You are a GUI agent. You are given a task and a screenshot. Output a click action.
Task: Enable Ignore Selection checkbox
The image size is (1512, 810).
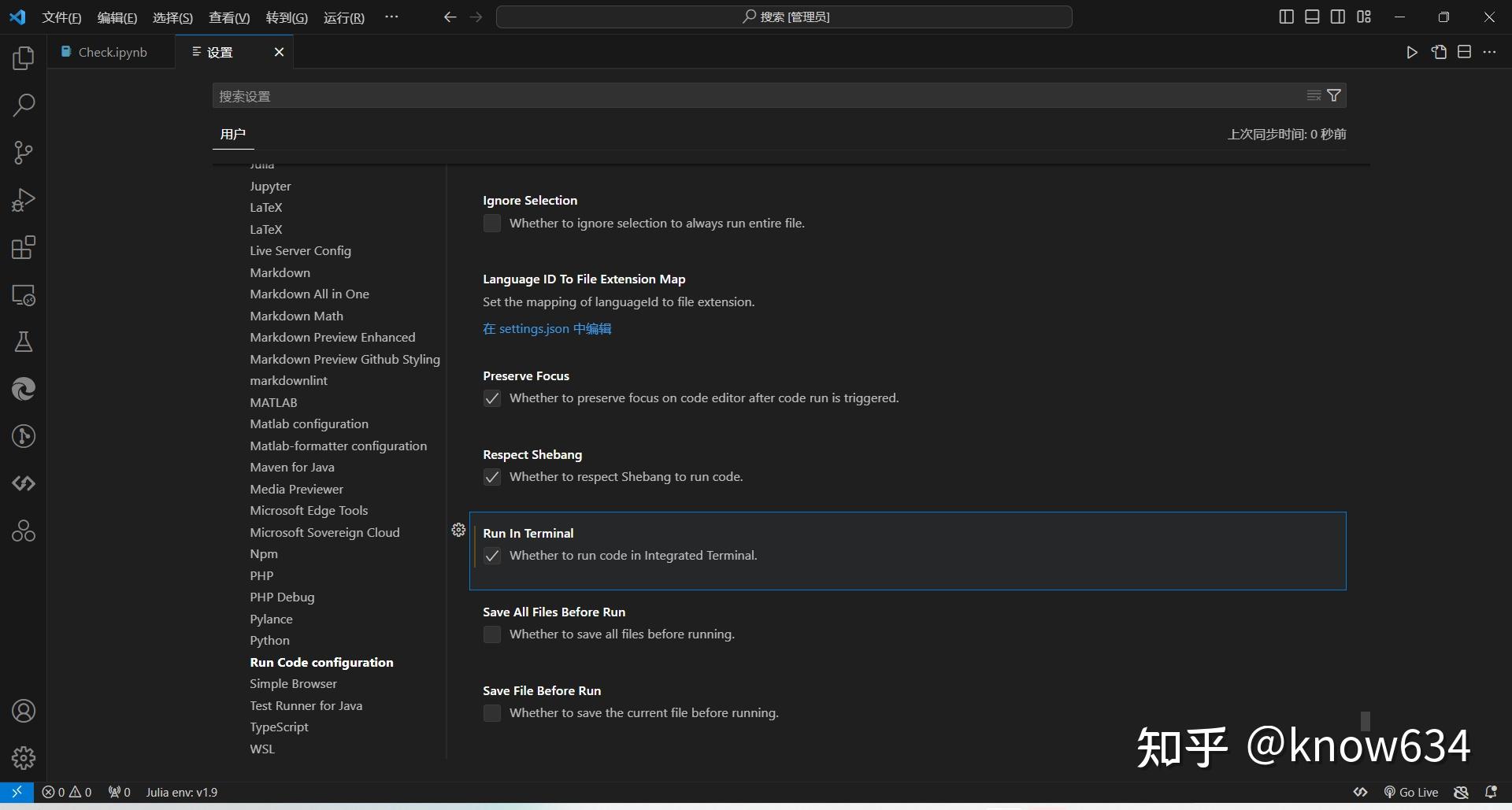pos(492,224)
